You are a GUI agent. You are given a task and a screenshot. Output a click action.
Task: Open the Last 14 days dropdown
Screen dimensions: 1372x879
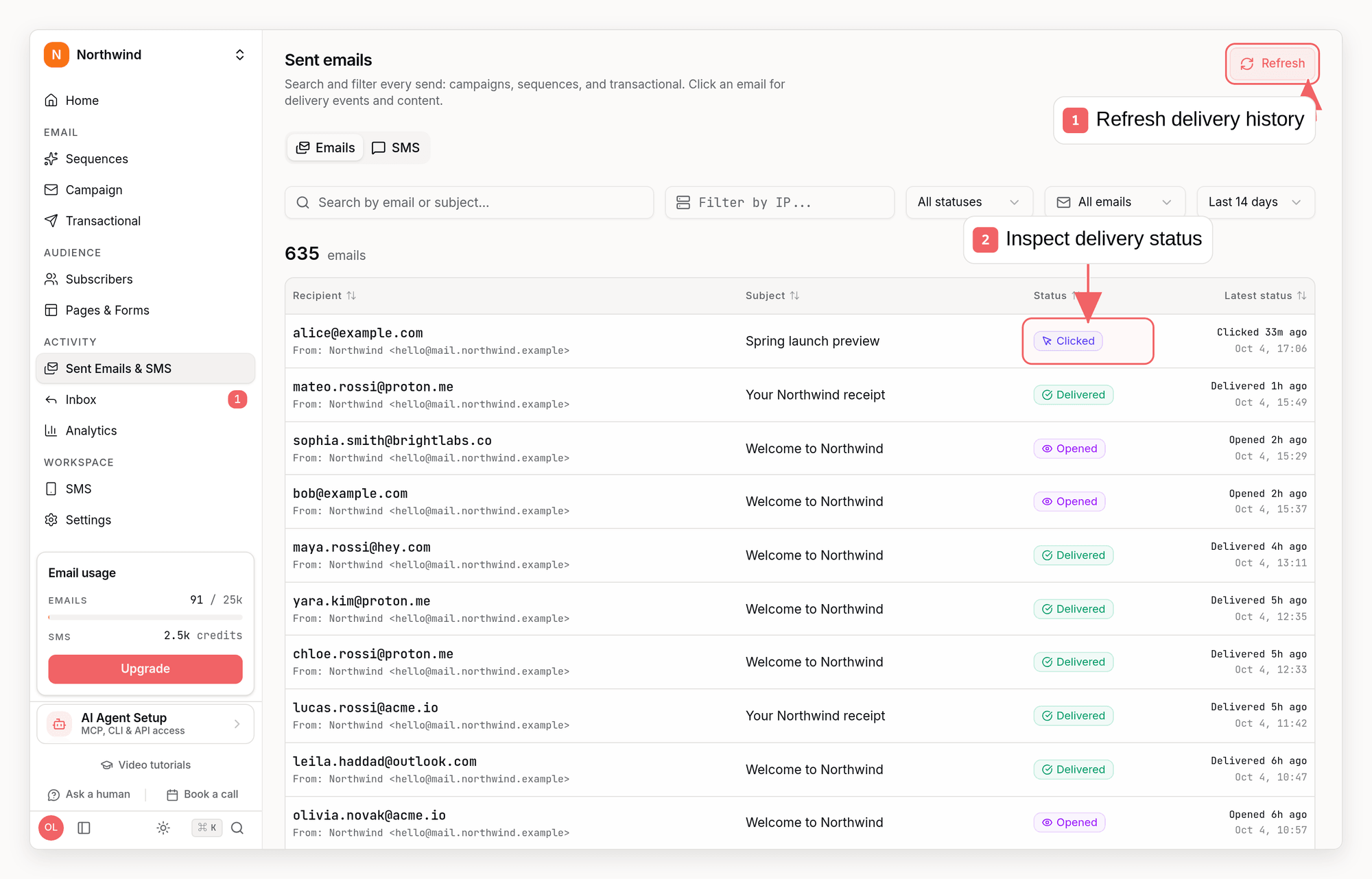[x=1255, y=203]
